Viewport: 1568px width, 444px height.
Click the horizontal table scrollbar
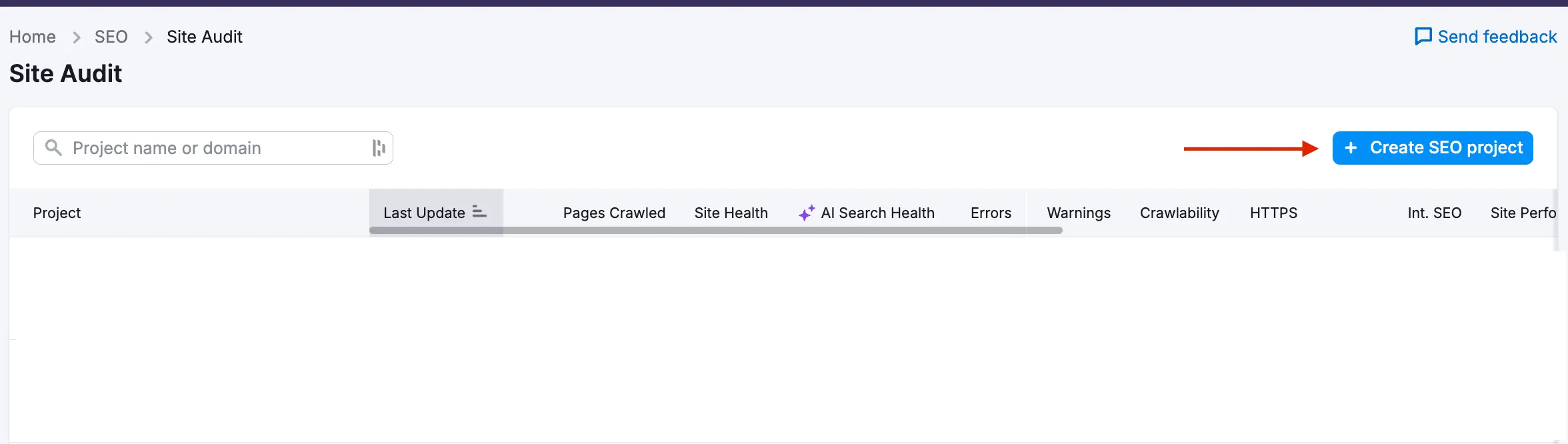pyautogui.click(x=716, y=231)
